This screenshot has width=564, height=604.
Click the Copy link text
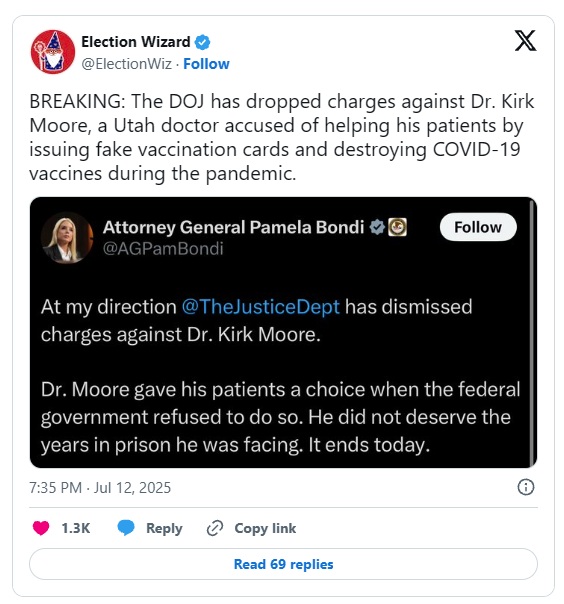265,528
